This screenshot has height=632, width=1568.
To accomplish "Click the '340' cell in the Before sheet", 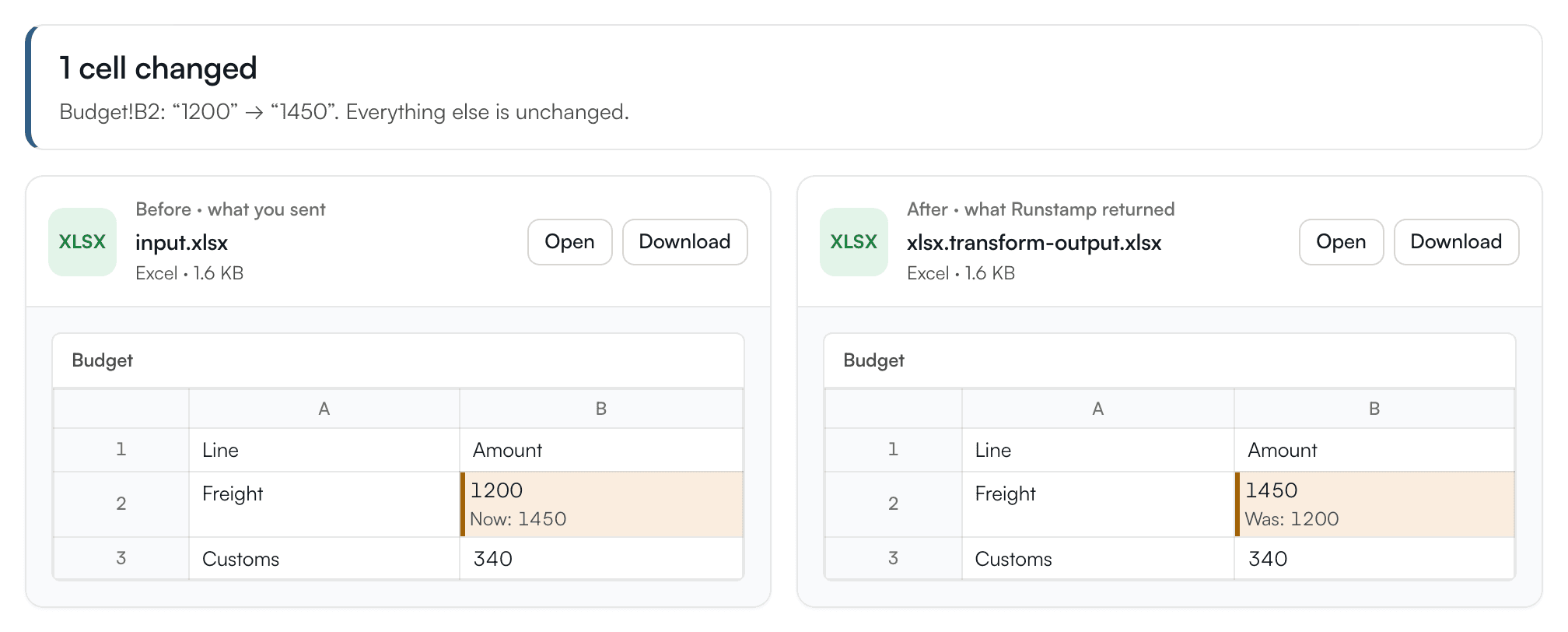I will (x=601, y=558).
